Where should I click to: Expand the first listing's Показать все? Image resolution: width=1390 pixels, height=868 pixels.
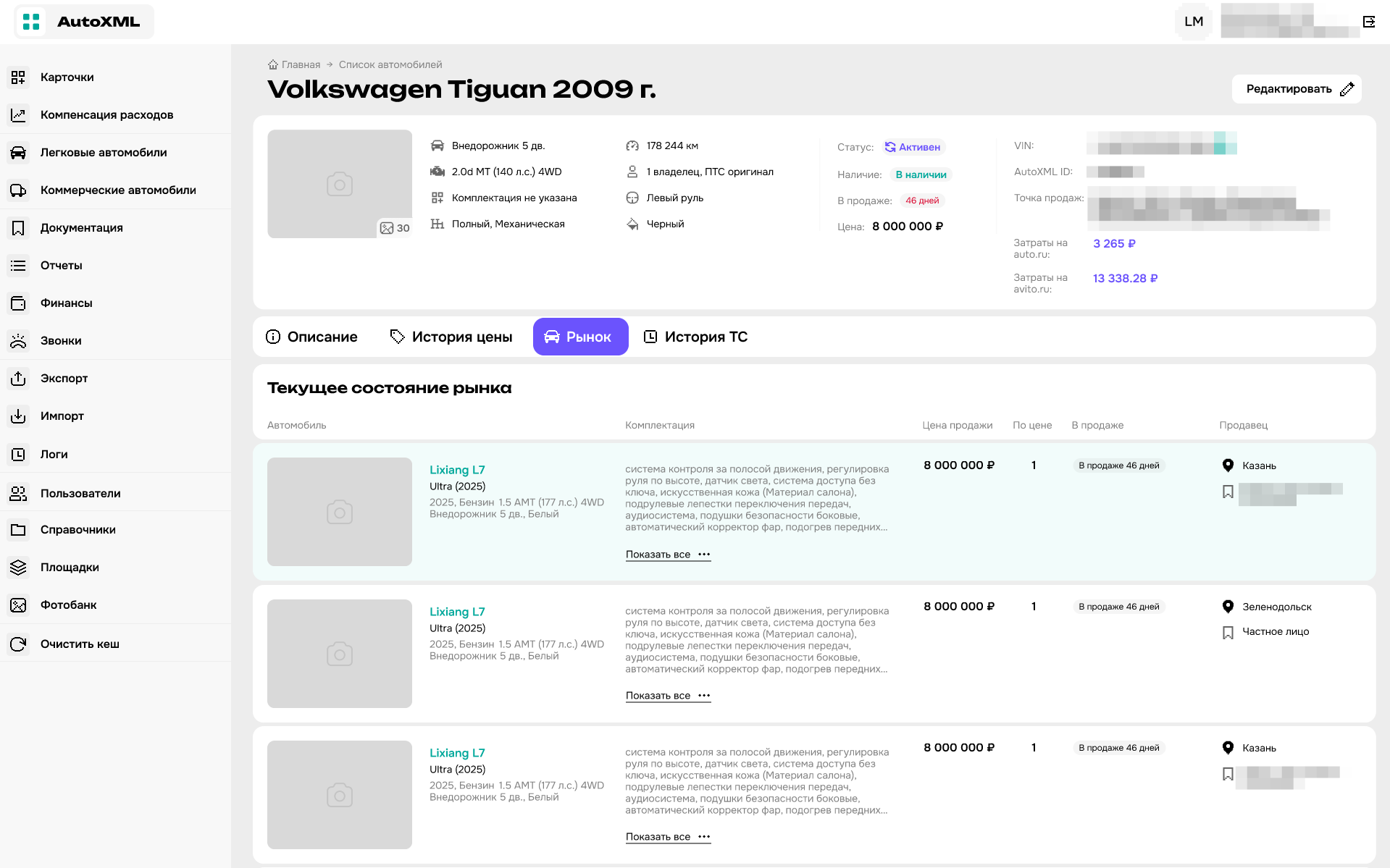(667, 555)
